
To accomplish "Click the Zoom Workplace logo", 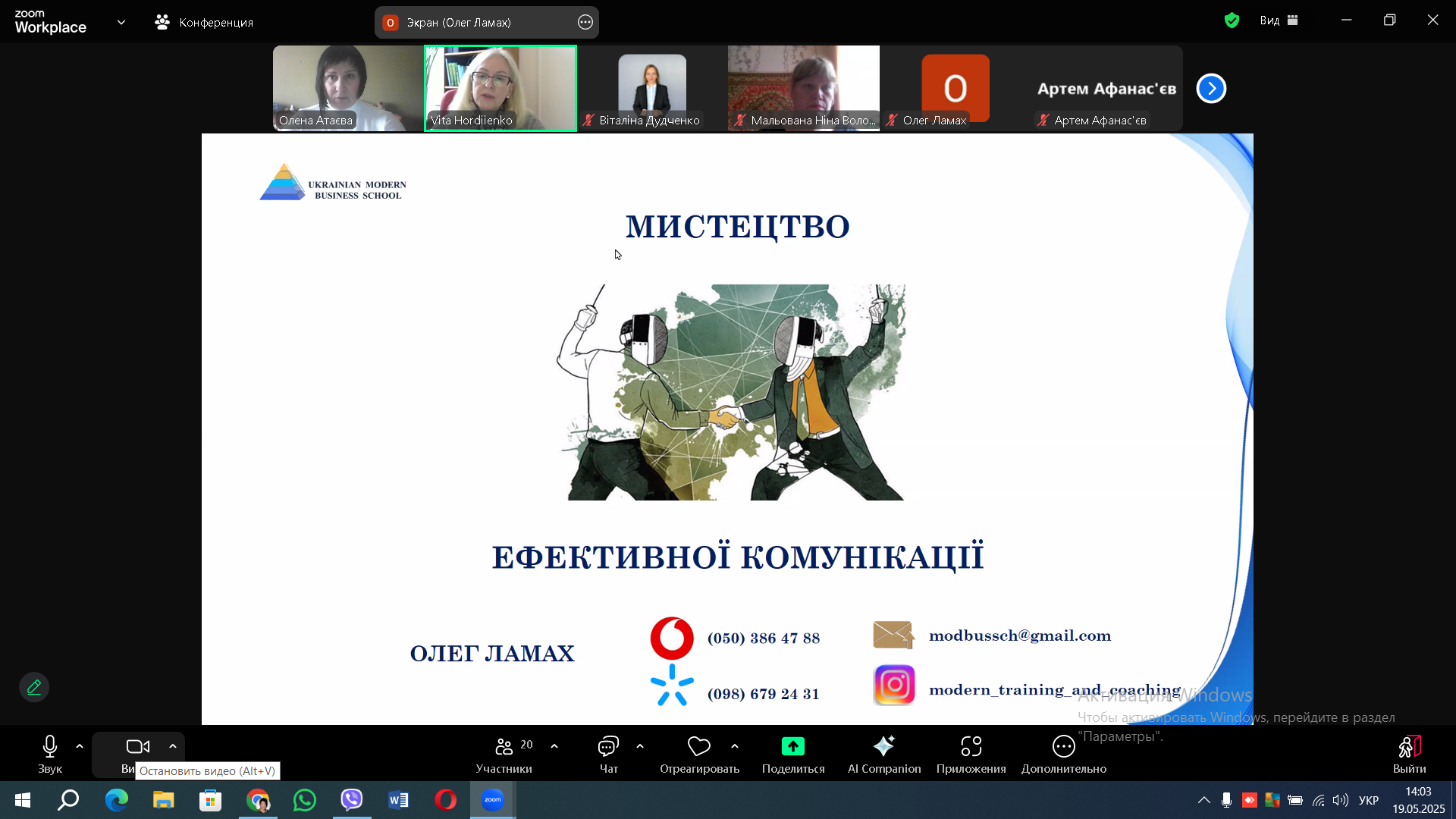I will 51,22.
